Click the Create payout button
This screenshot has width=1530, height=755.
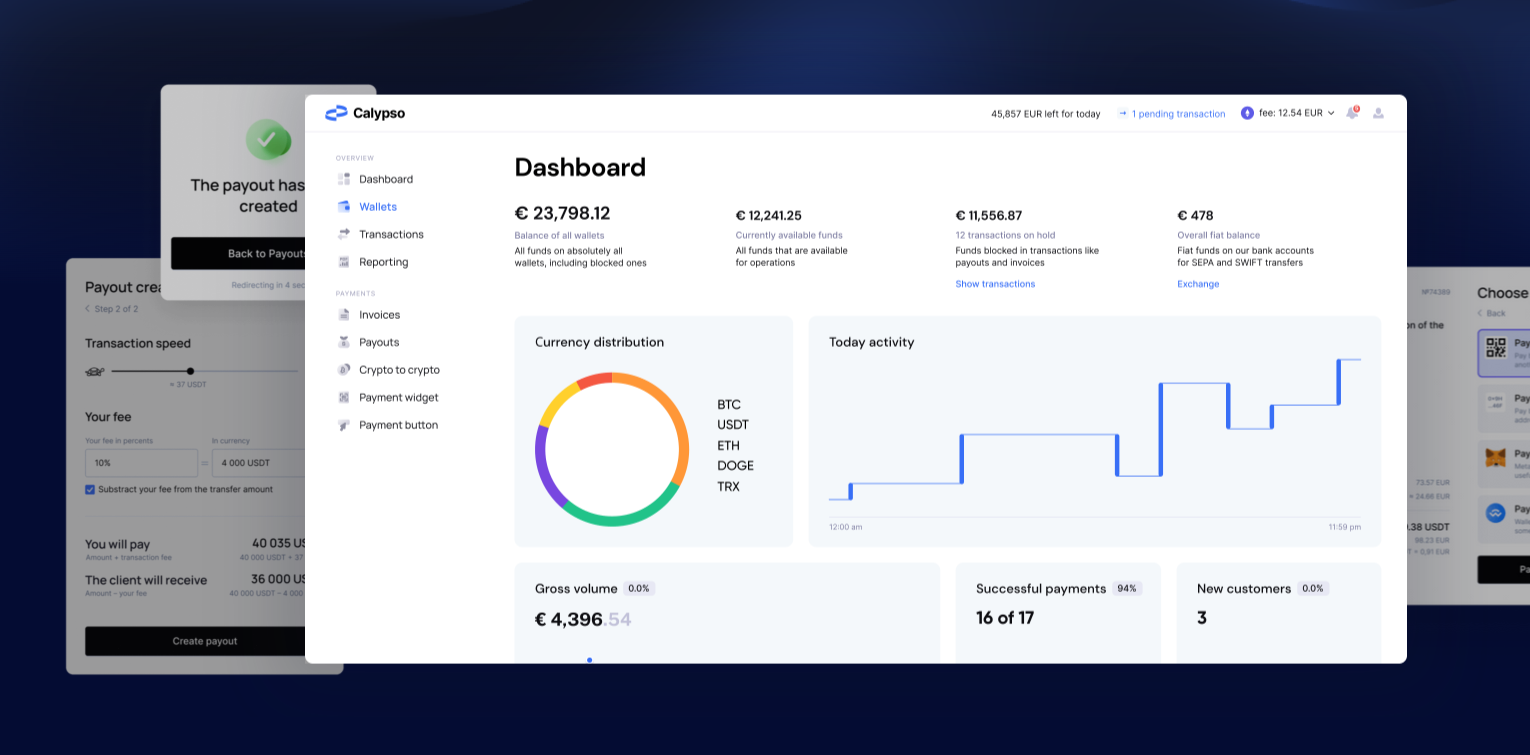point(196,641)
